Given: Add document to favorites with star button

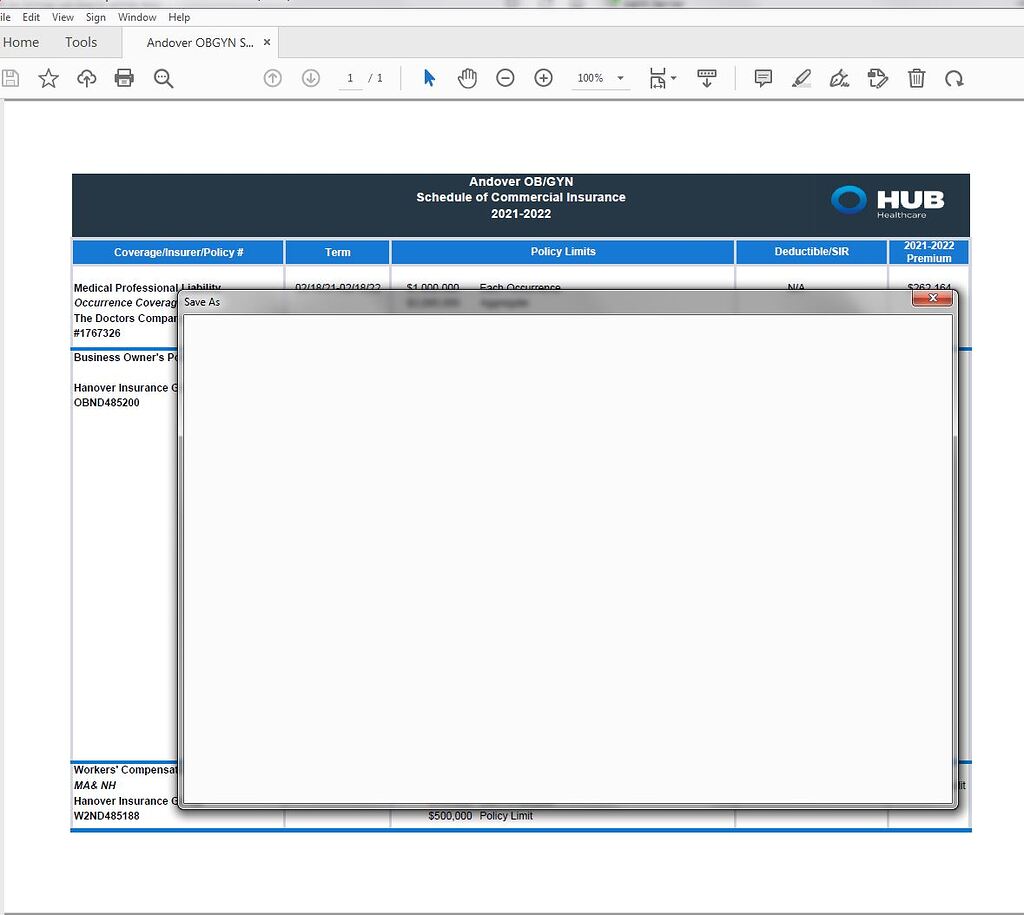Looking at the screenshot, I should point(48,78).
